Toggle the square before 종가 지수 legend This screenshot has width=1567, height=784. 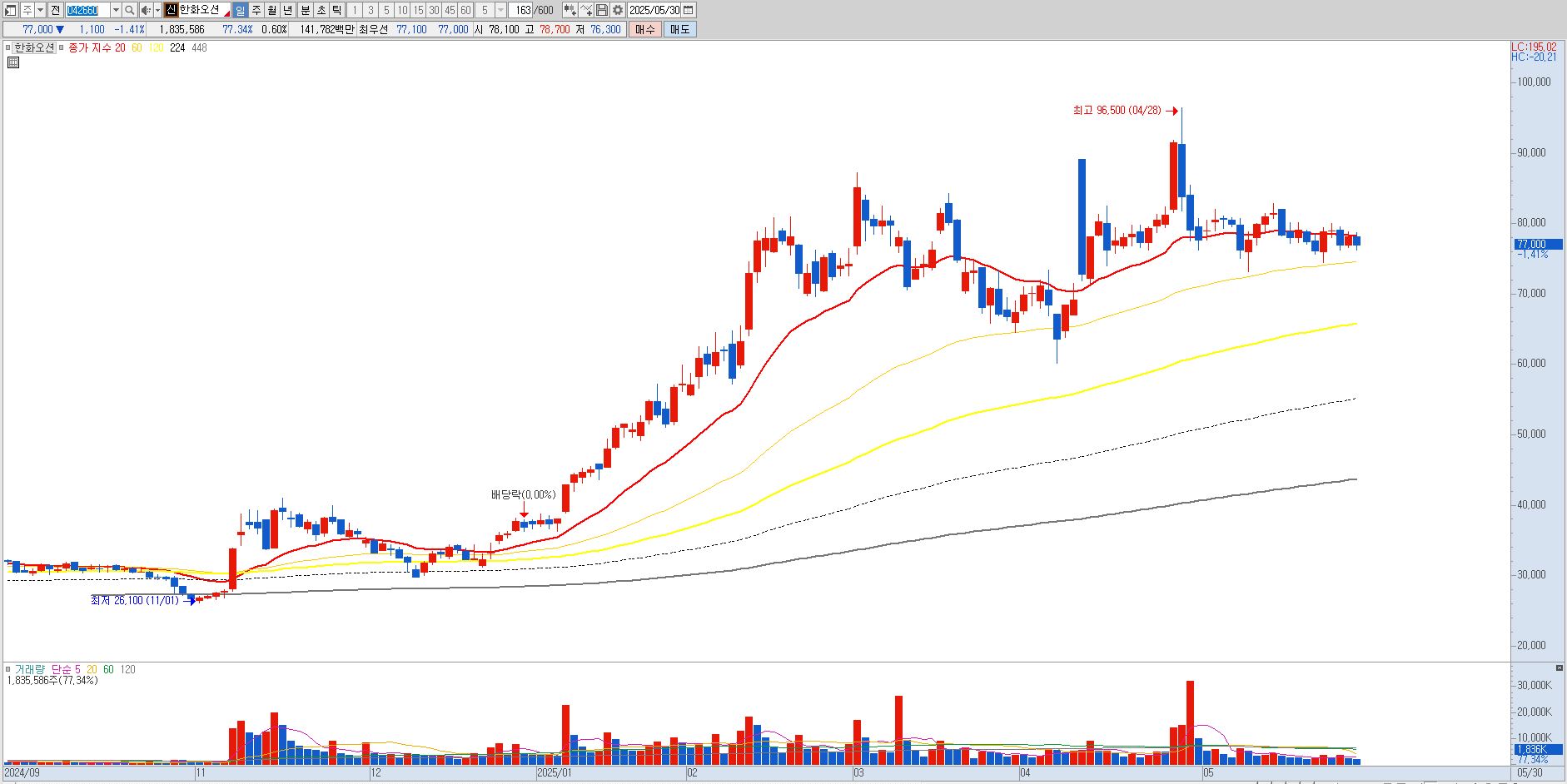click(62, 48)
